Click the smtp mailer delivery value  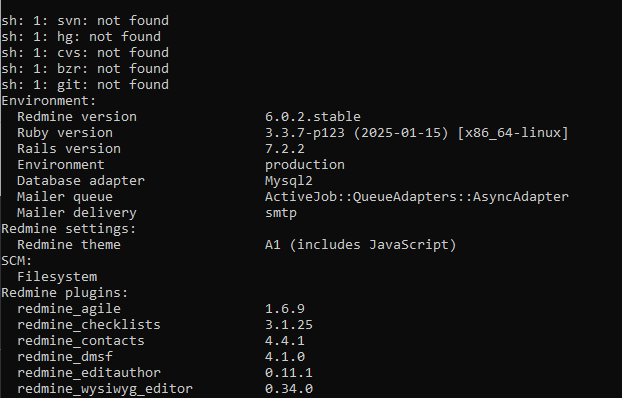[x=281, y=213]
